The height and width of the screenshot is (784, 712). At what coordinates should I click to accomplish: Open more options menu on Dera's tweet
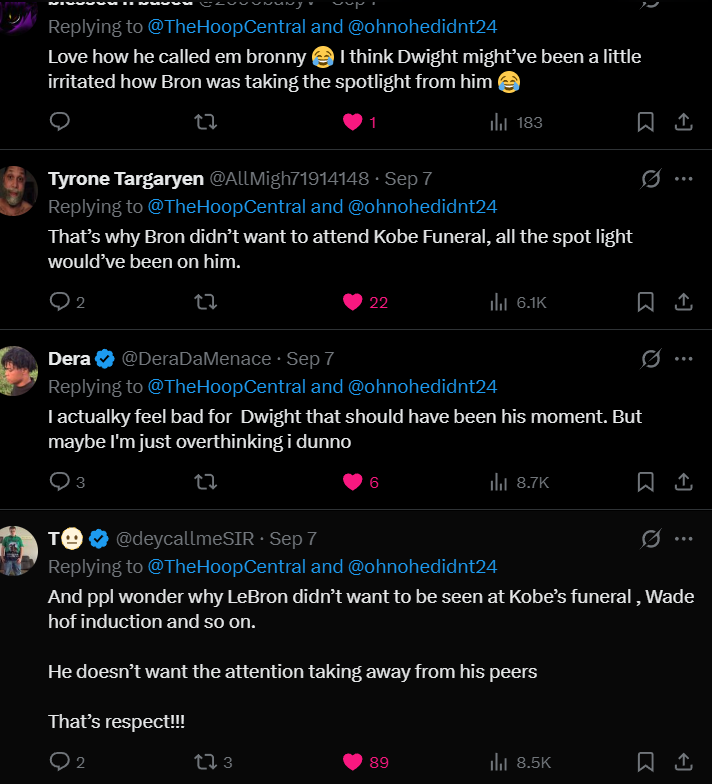[x=684, y=358]
